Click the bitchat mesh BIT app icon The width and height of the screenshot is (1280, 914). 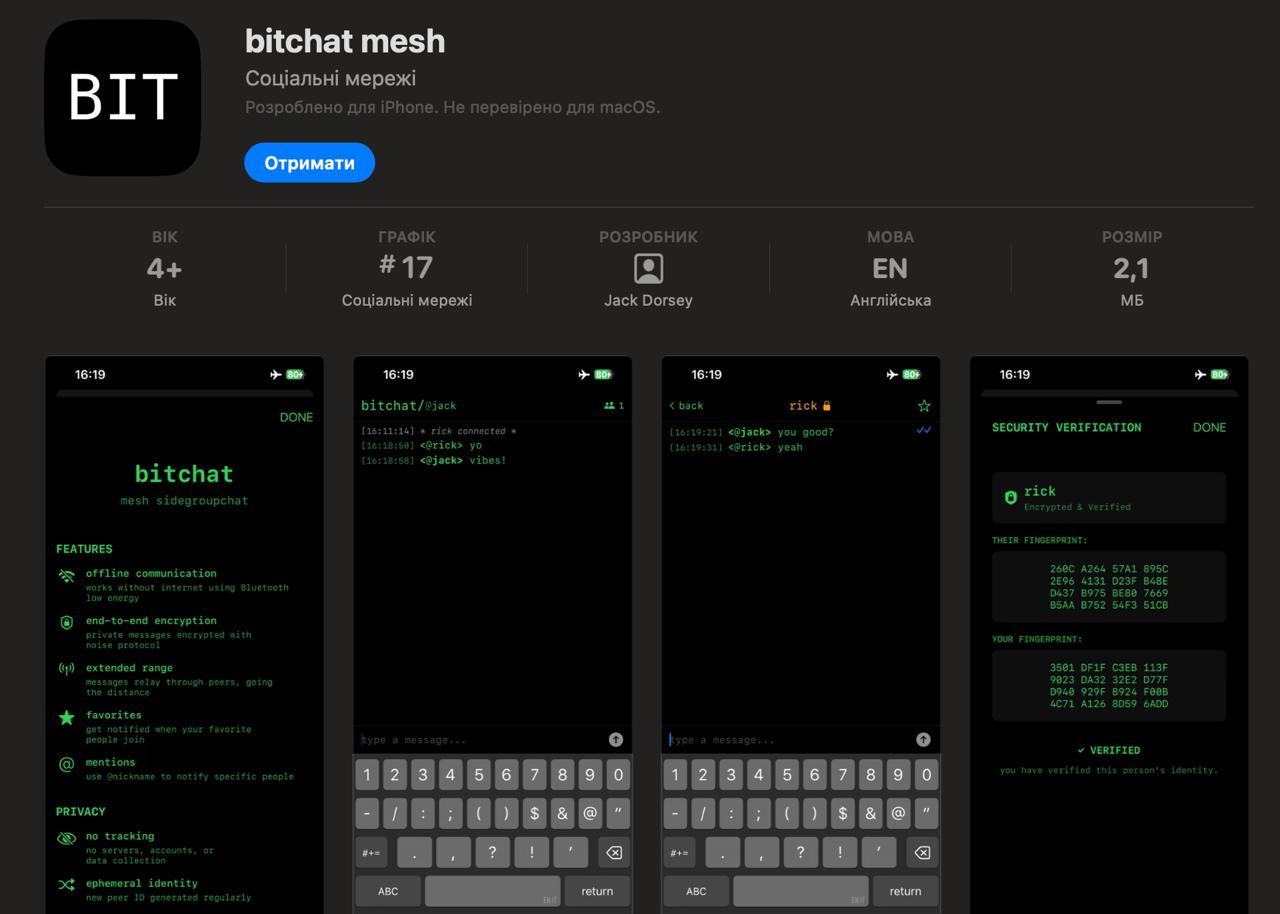tap(122, 97)
